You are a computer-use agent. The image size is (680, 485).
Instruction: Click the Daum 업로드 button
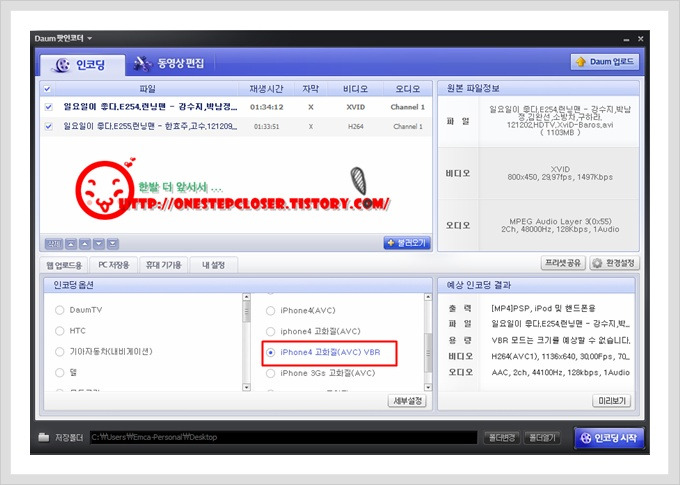(605, 62)
